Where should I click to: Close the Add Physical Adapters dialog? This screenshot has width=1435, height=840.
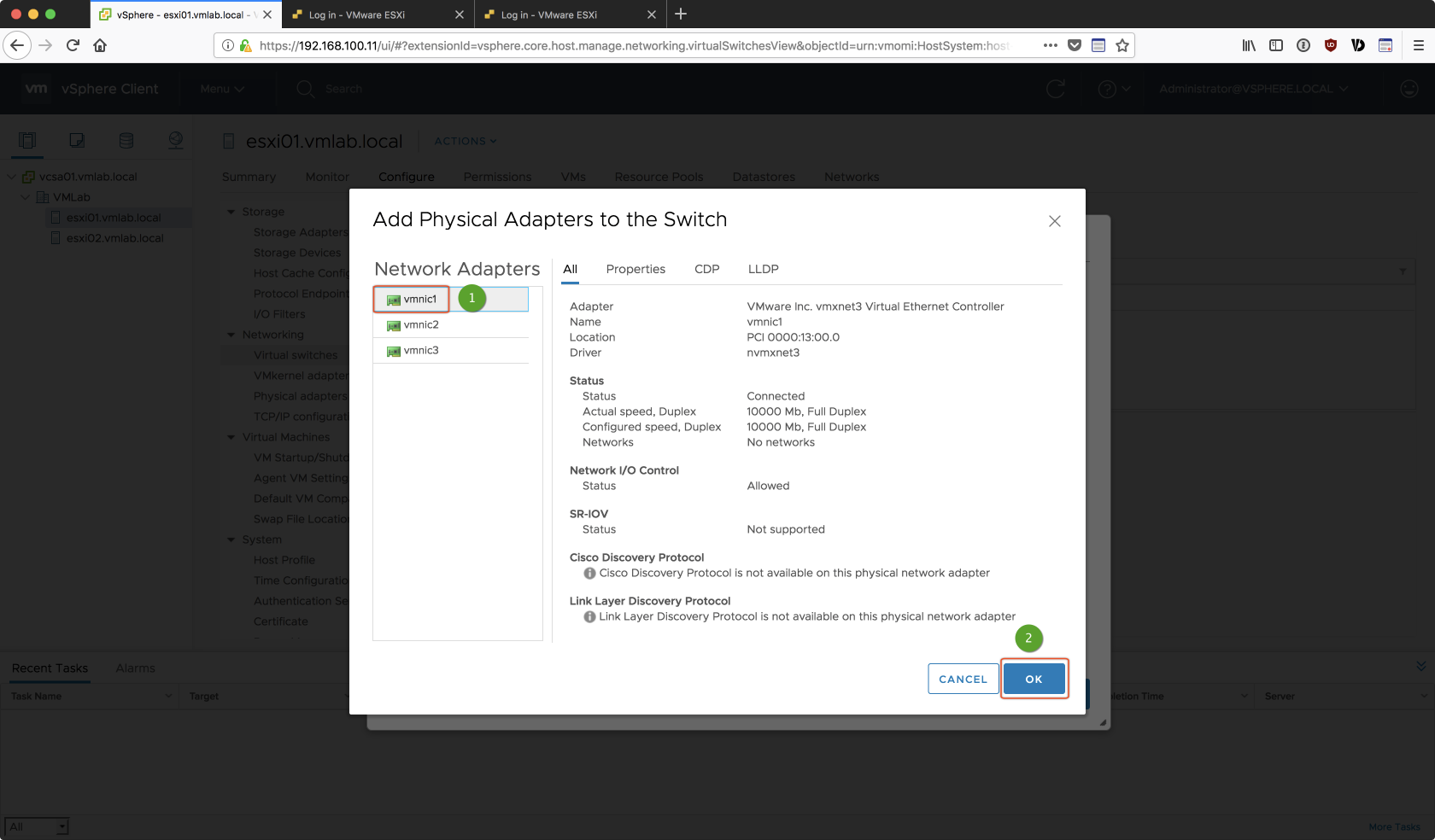click(x=1054, y=221)
